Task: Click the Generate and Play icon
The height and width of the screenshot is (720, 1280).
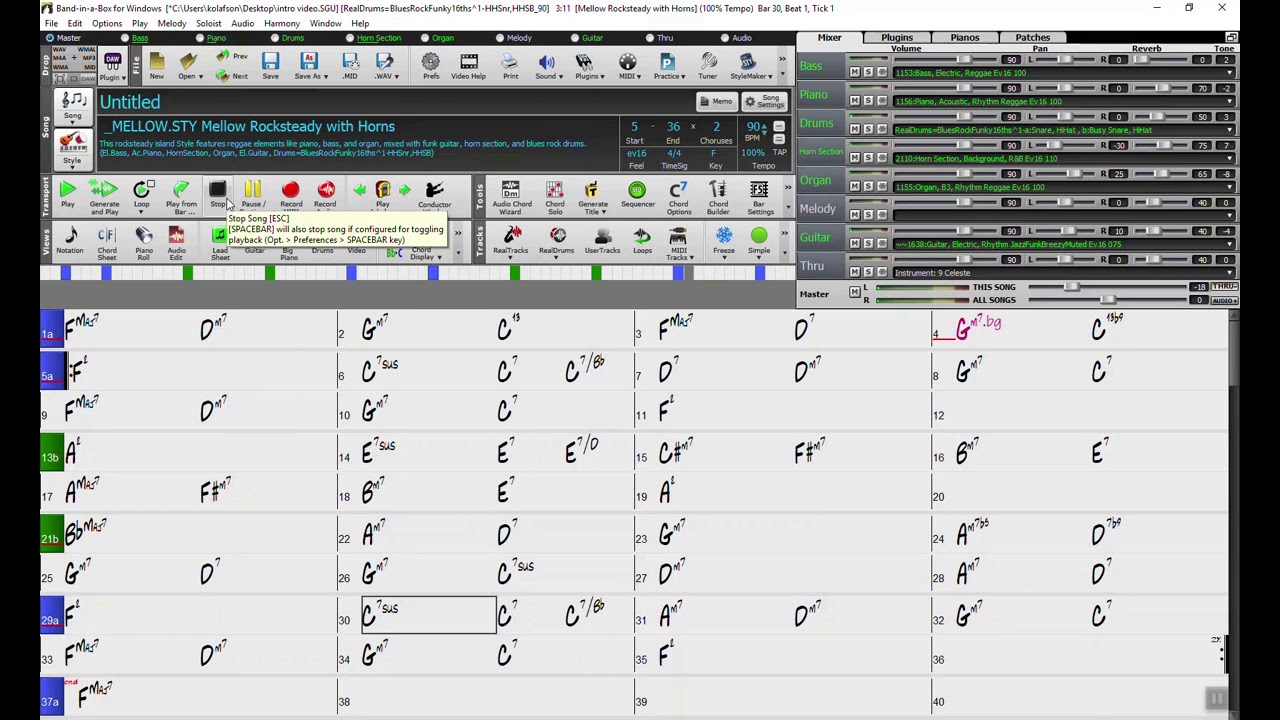Action: coord(104,196)
